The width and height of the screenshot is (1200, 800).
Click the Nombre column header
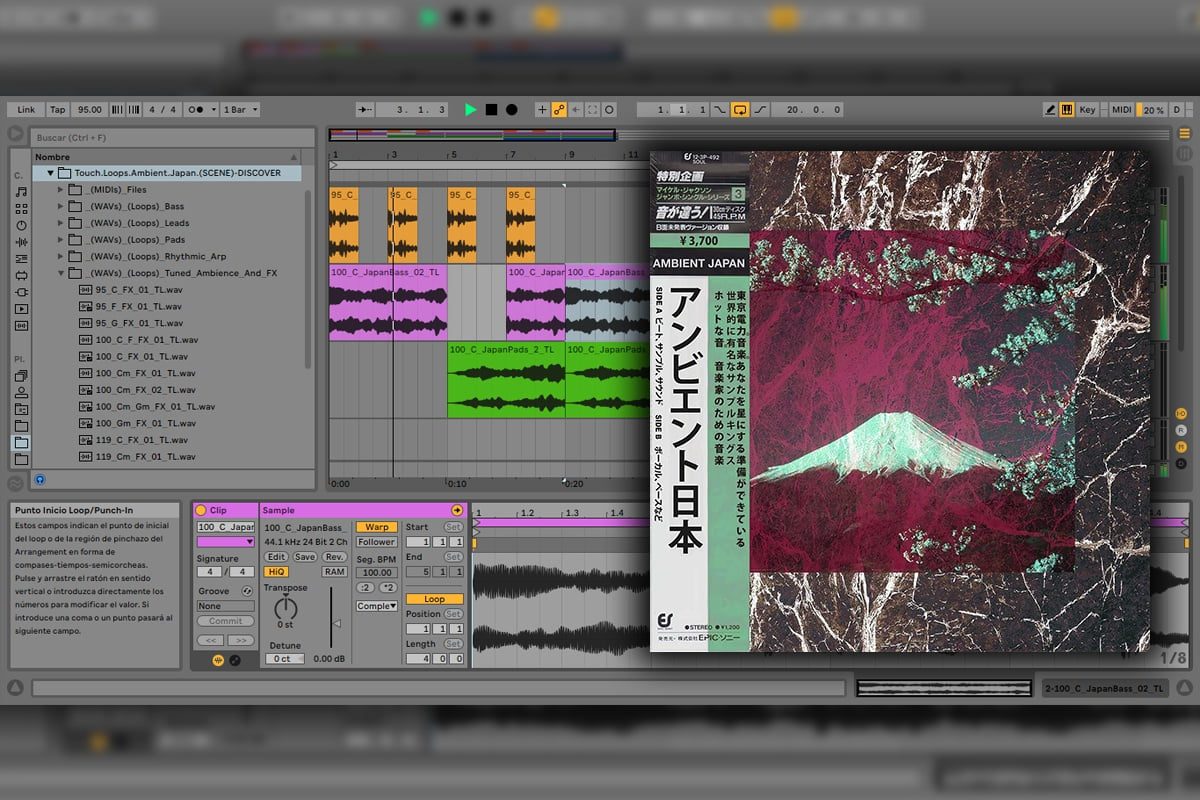click(x=166, y=156)
